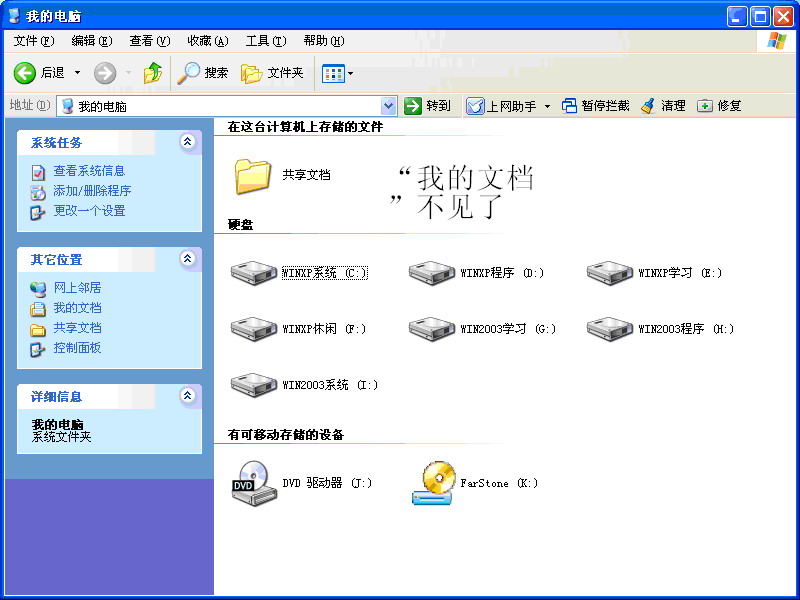This screenshot has width=800, height=600.
Task: Click the Views grid icon
Action: pyautogui.click(x=333, y=73)
